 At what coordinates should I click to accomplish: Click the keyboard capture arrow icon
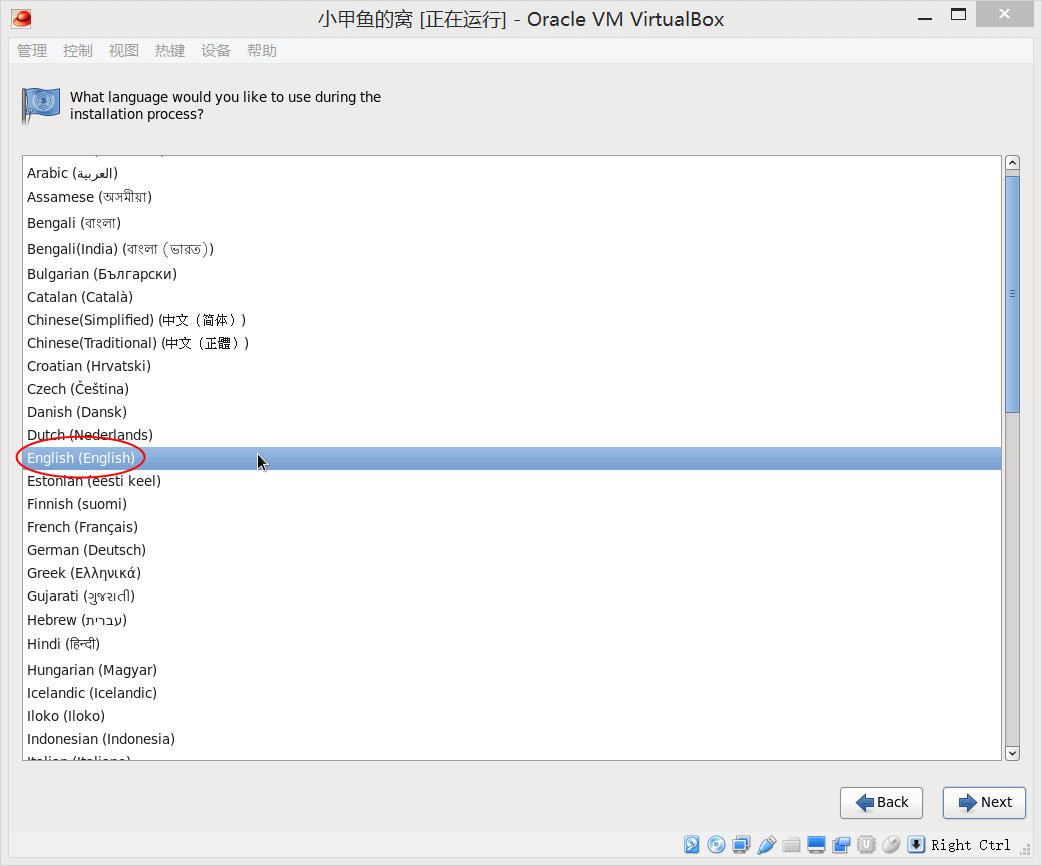(x=916, y=845)
